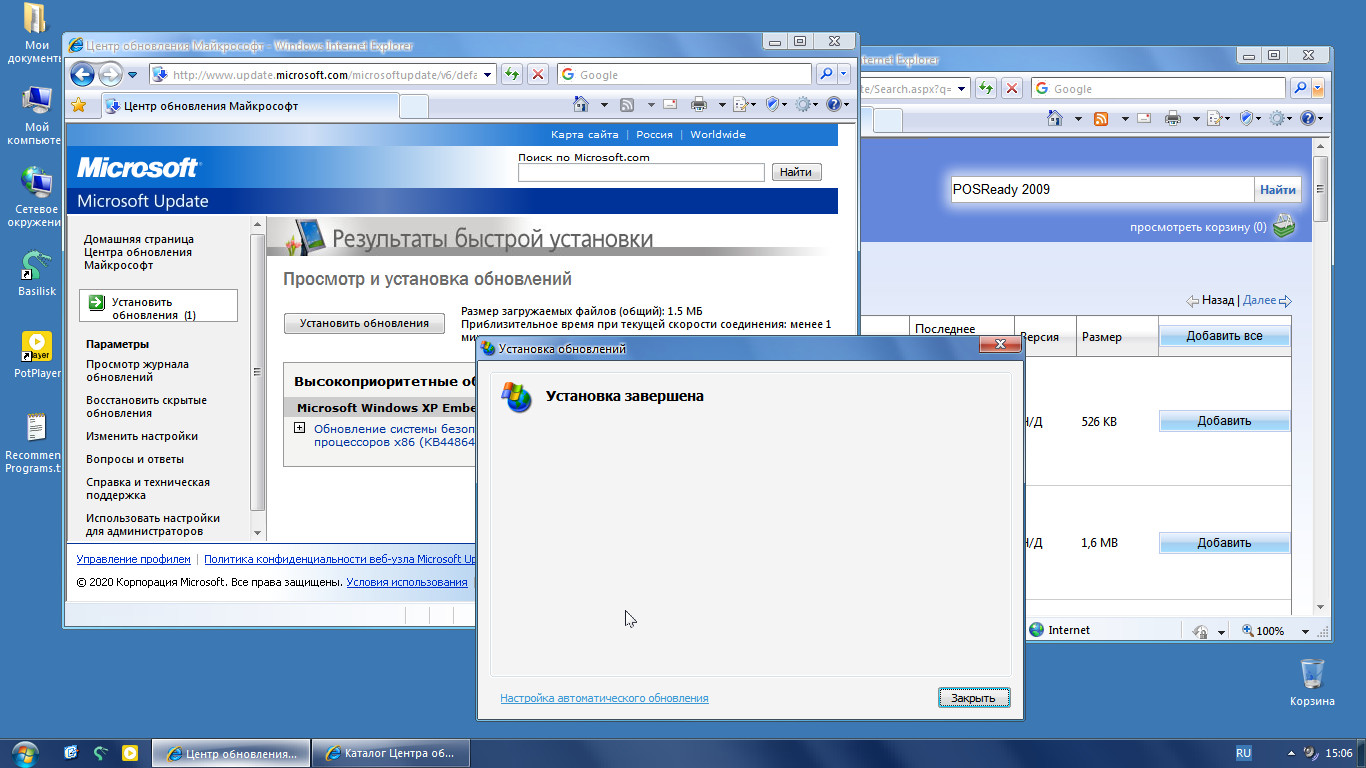Viewport: 1366px width, 768px height.
Task: Open recent pages dropdown next to forward arrow
Action: [132, 75]
